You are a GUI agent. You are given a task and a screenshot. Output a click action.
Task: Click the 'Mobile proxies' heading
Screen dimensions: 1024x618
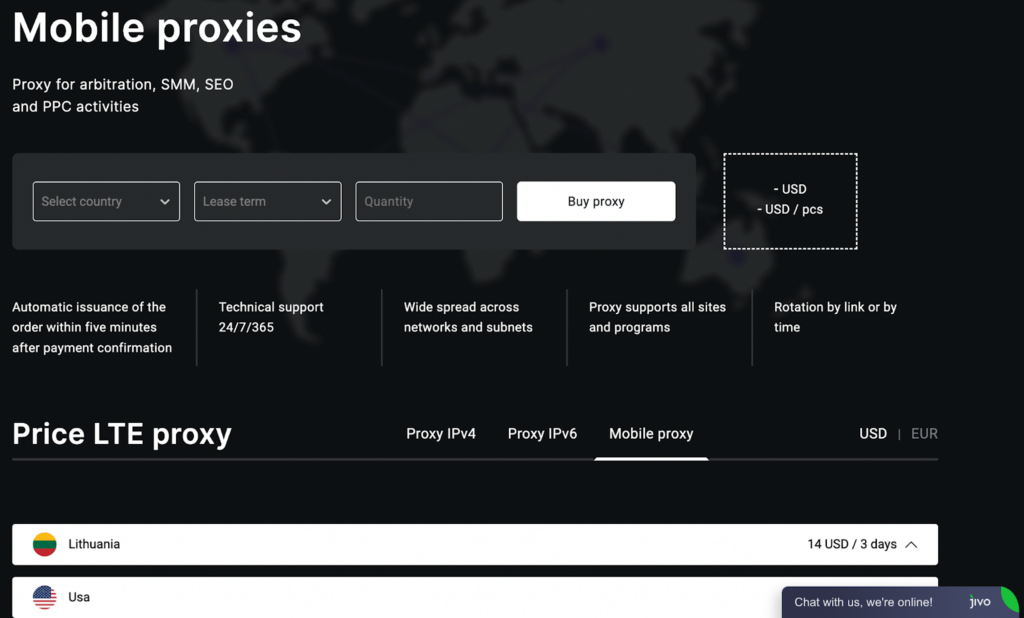coord(157,28)
